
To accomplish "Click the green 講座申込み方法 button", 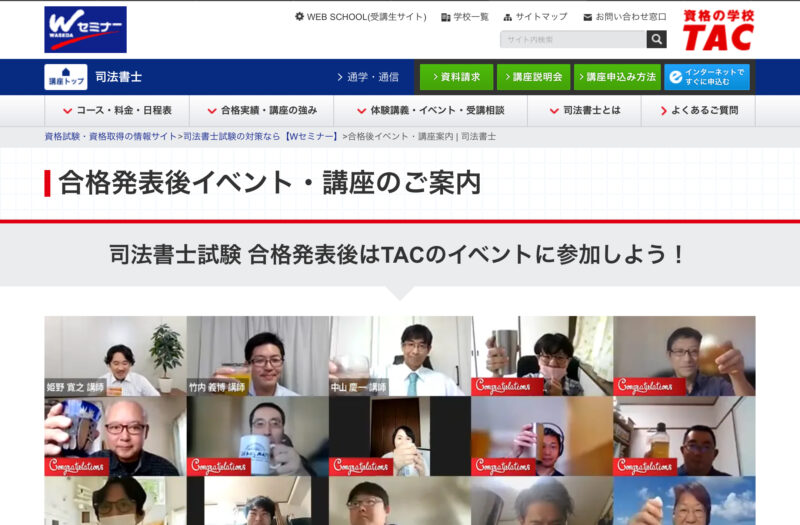I will 616,77.
